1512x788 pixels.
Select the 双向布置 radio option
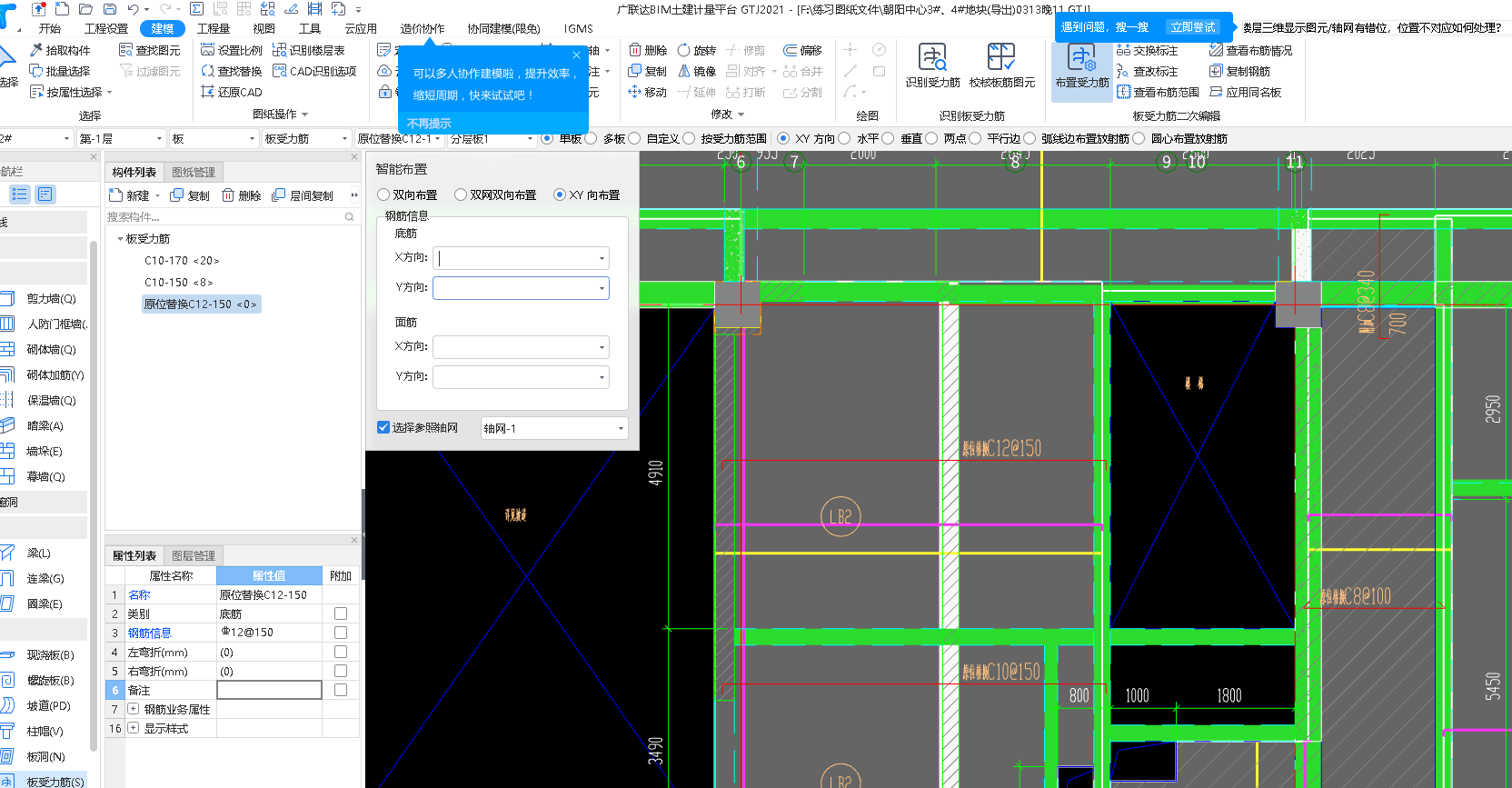click(384, 195)
